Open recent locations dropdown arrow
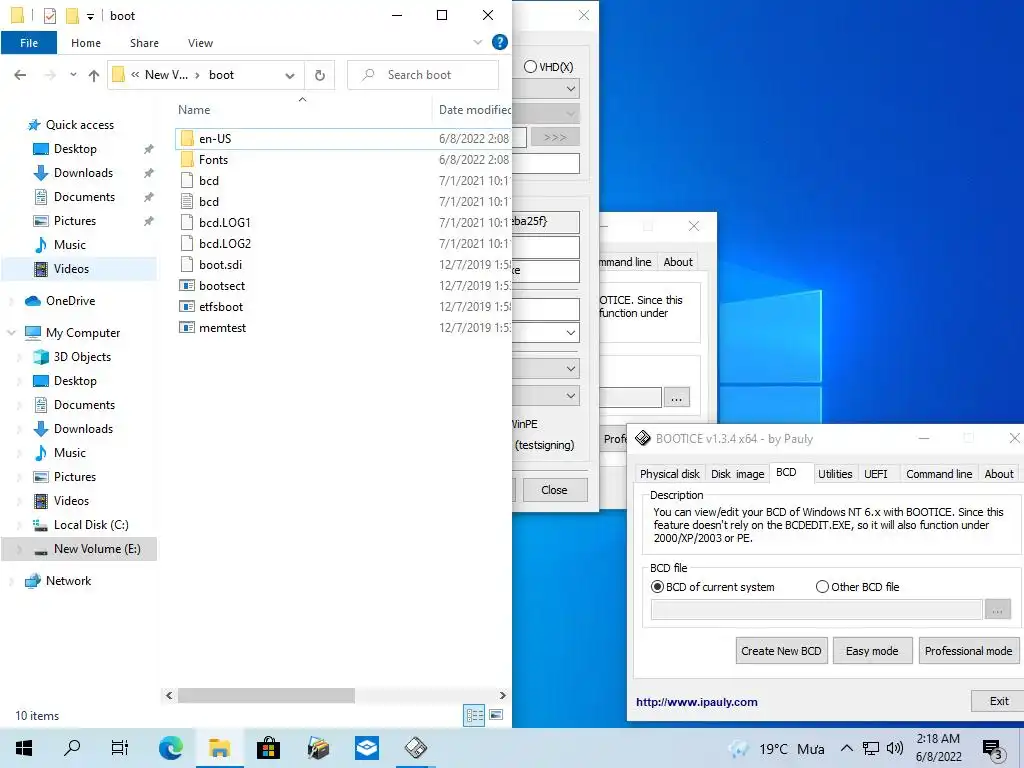 (73, 75)
